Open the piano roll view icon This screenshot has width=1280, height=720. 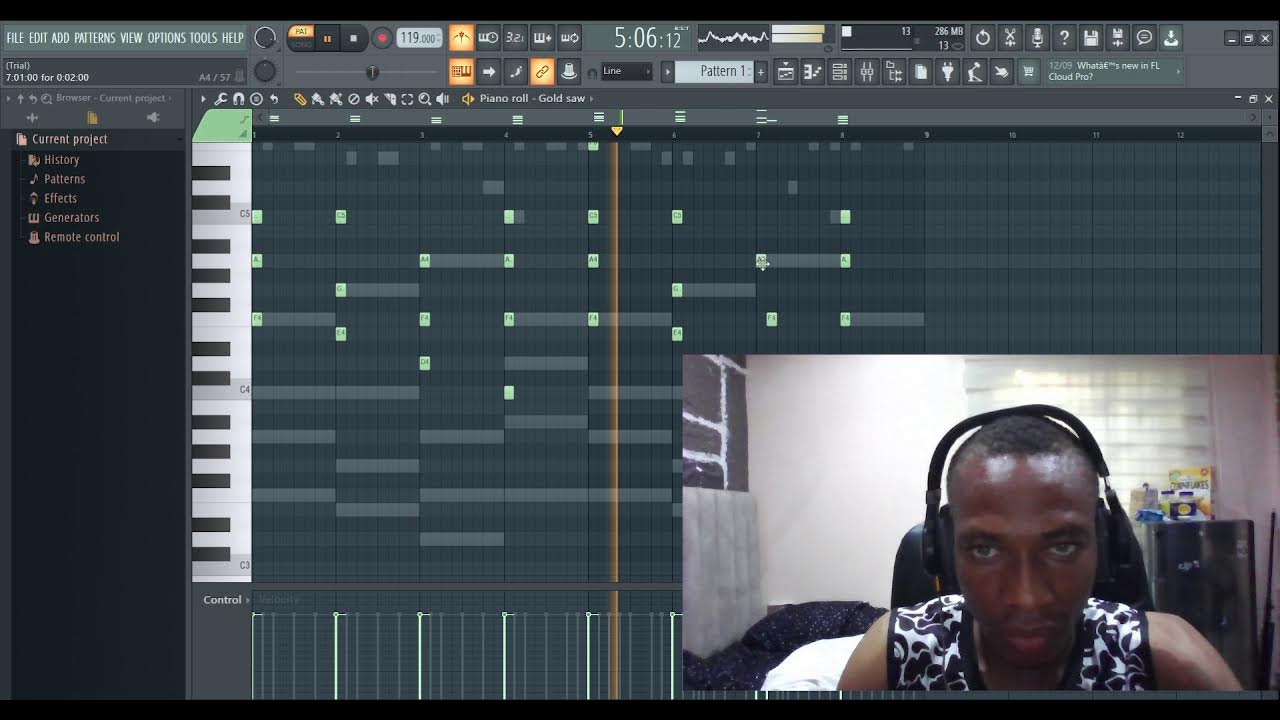(x=813, y=71)
